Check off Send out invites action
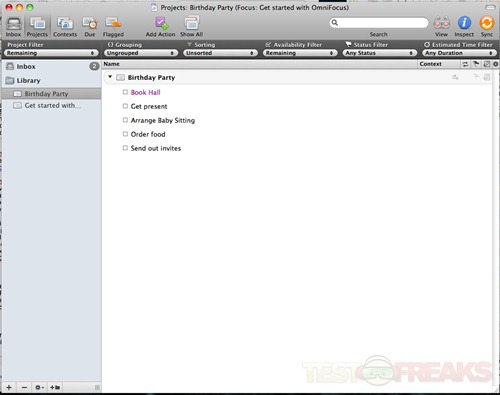 pos(125,148)
